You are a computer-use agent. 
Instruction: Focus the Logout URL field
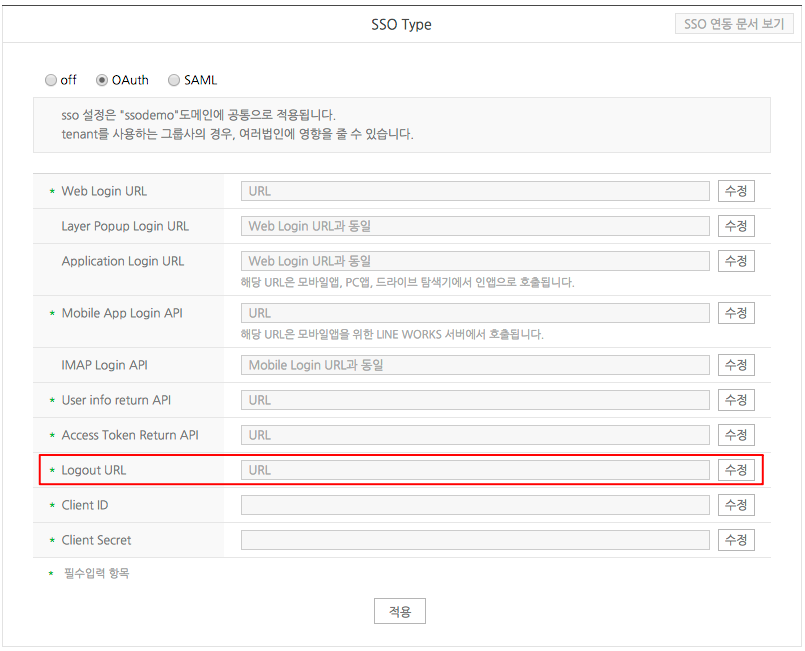(x=475, y=470)
